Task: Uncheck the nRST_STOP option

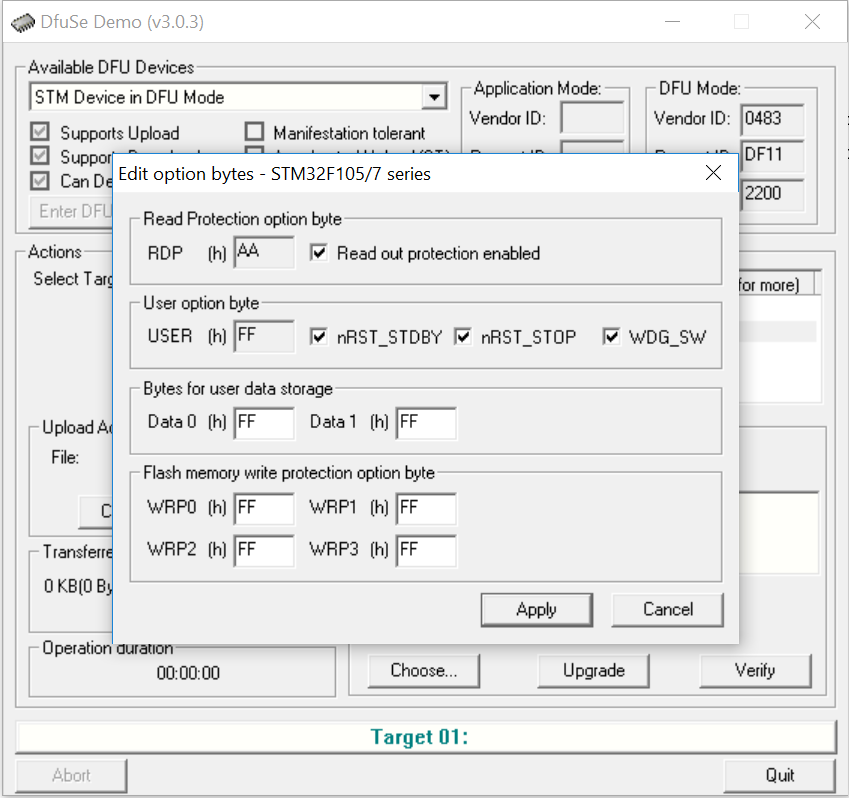Action: pyautogui.click(x=462, y=337)
